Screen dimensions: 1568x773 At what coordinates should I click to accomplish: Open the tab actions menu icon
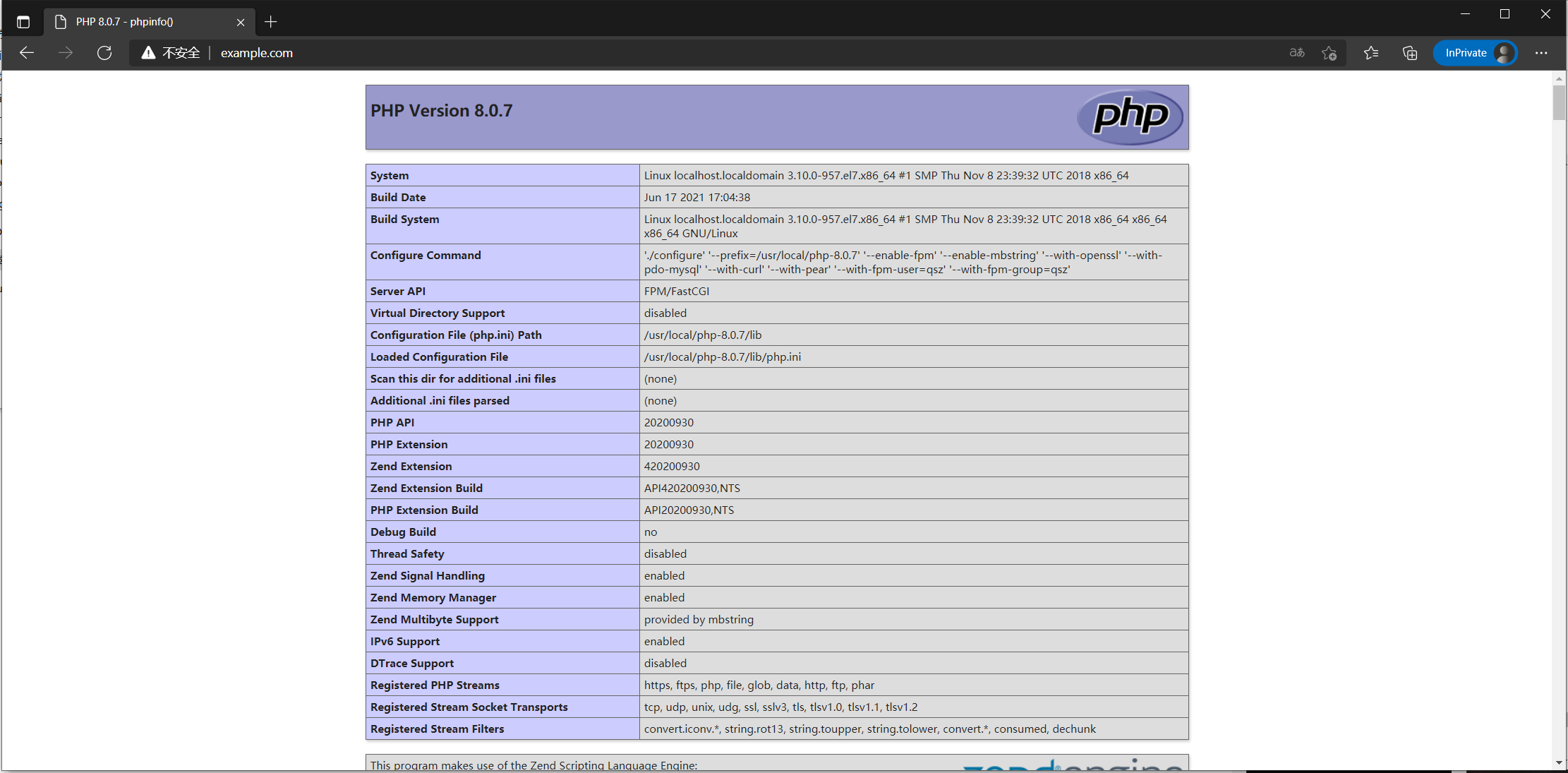click(23, 22)
